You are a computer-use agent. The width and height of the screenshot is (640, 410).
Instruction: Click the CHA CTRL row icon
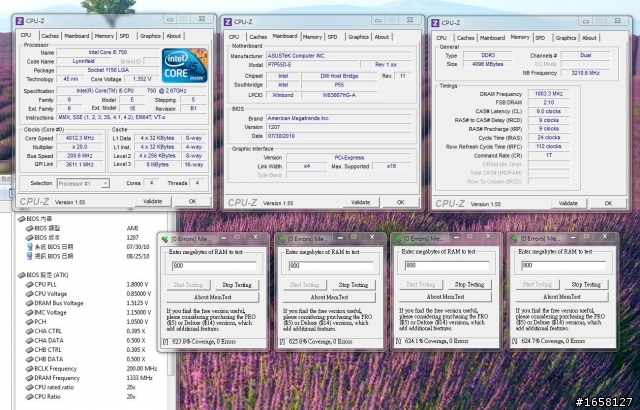click(x=29, y=331)
